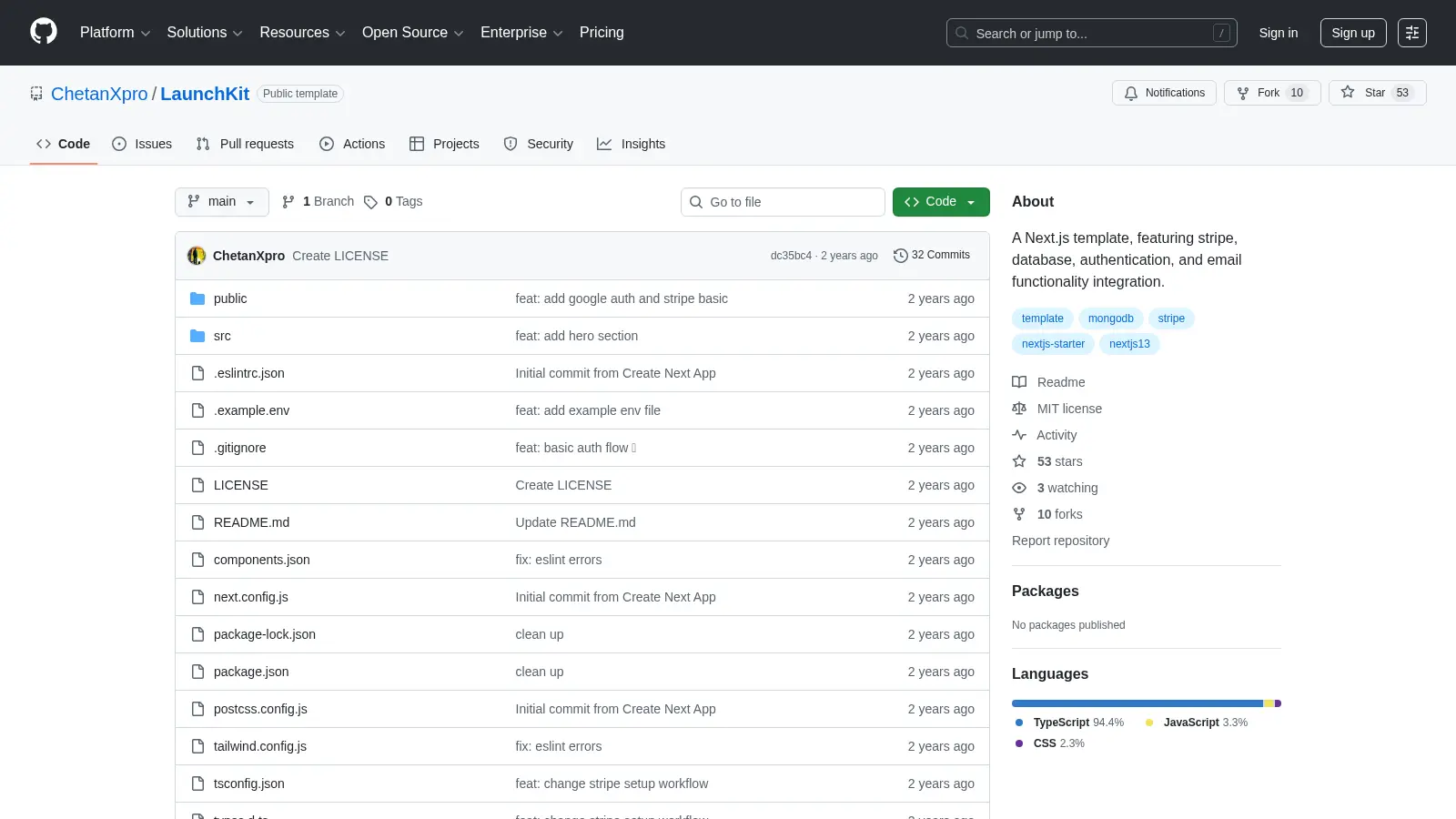Click the search magnifier in header search
The width and height of the screenshot is (1456, 819).
coord(962,33)
